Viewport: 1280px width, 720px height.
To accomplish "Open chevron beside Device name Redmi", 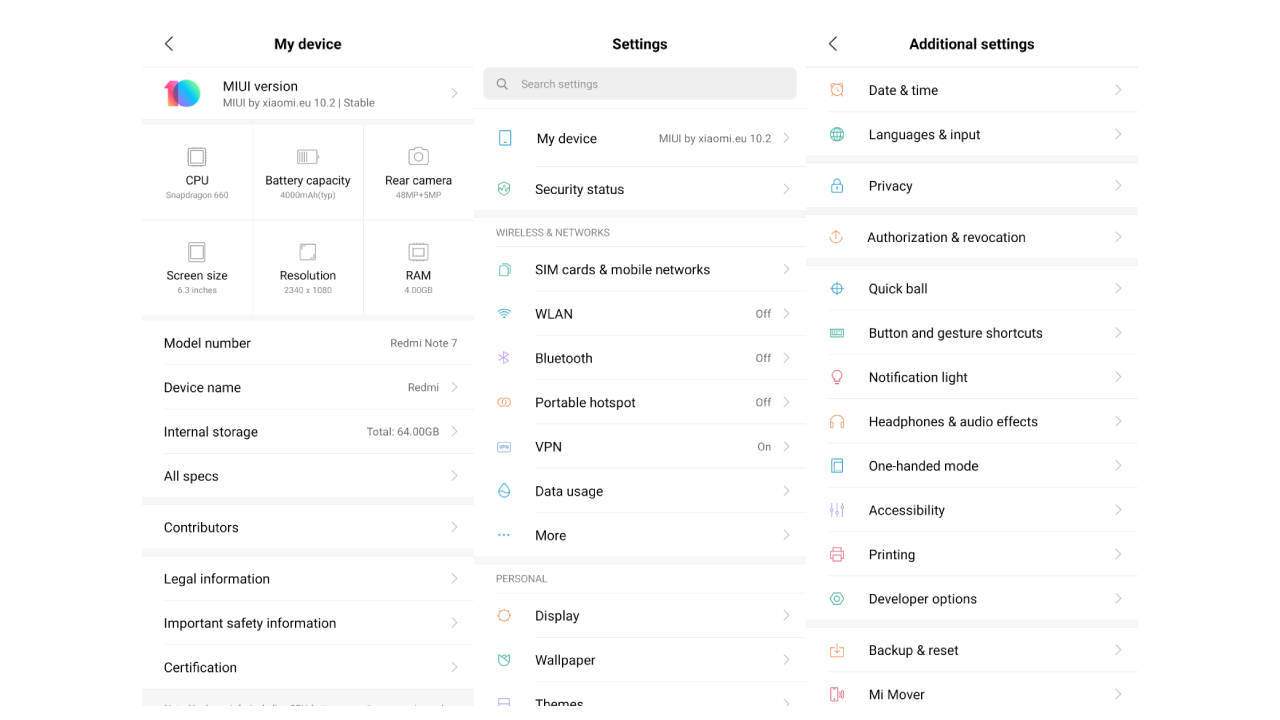I will click(x=454, y=387).
